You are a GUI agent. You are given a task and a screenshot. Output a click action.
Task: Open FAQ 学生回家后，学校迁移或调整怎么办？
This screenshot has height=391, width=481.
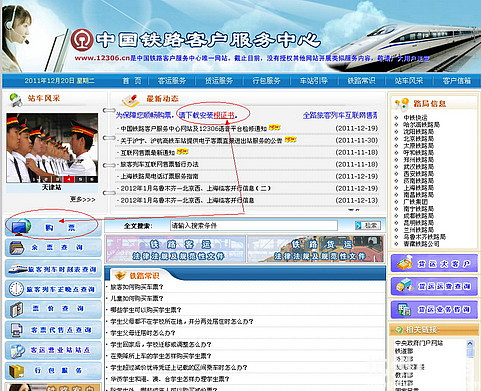tap(161, 344)
